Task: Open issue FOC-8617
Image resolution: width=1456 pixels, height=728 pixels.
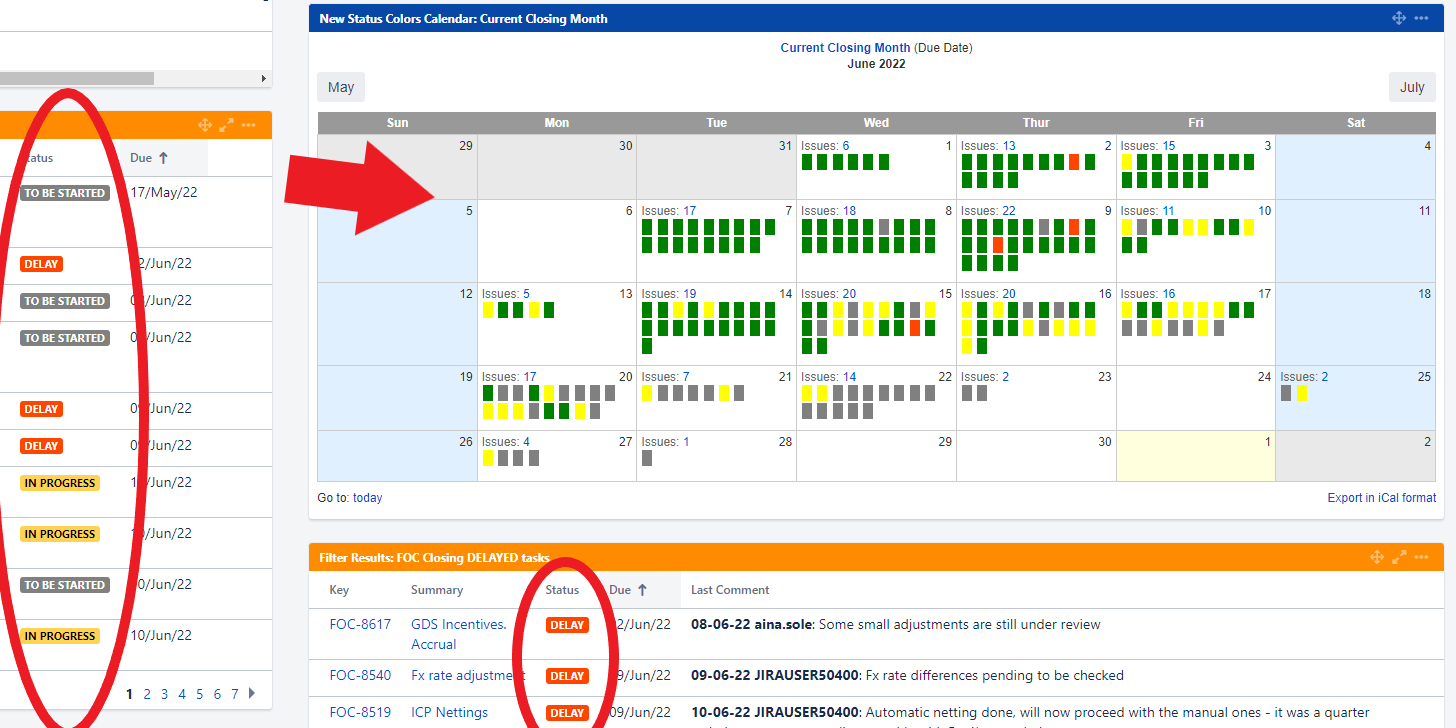Action: (360, 624)
